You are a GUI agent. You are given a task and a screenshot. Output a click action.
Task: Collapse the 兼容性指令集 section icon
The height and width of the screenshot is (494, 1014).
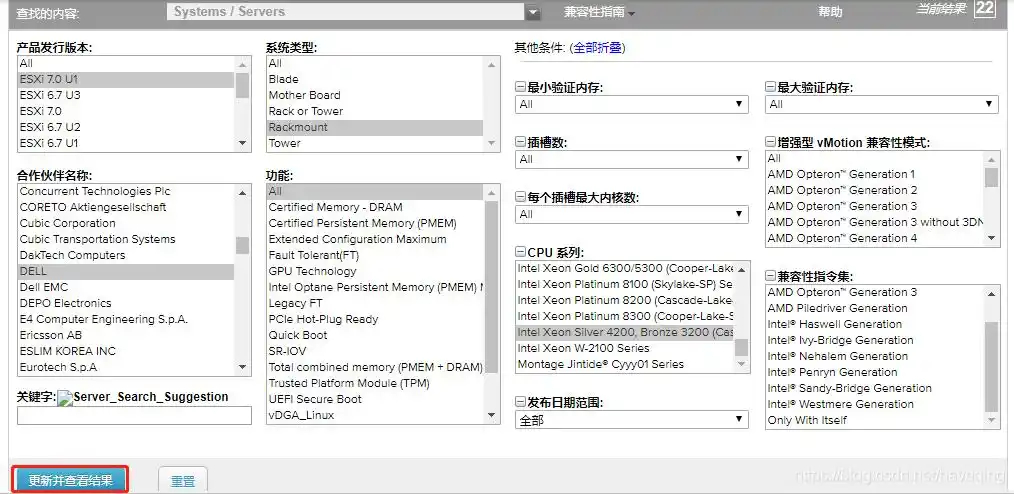[770, 277]
